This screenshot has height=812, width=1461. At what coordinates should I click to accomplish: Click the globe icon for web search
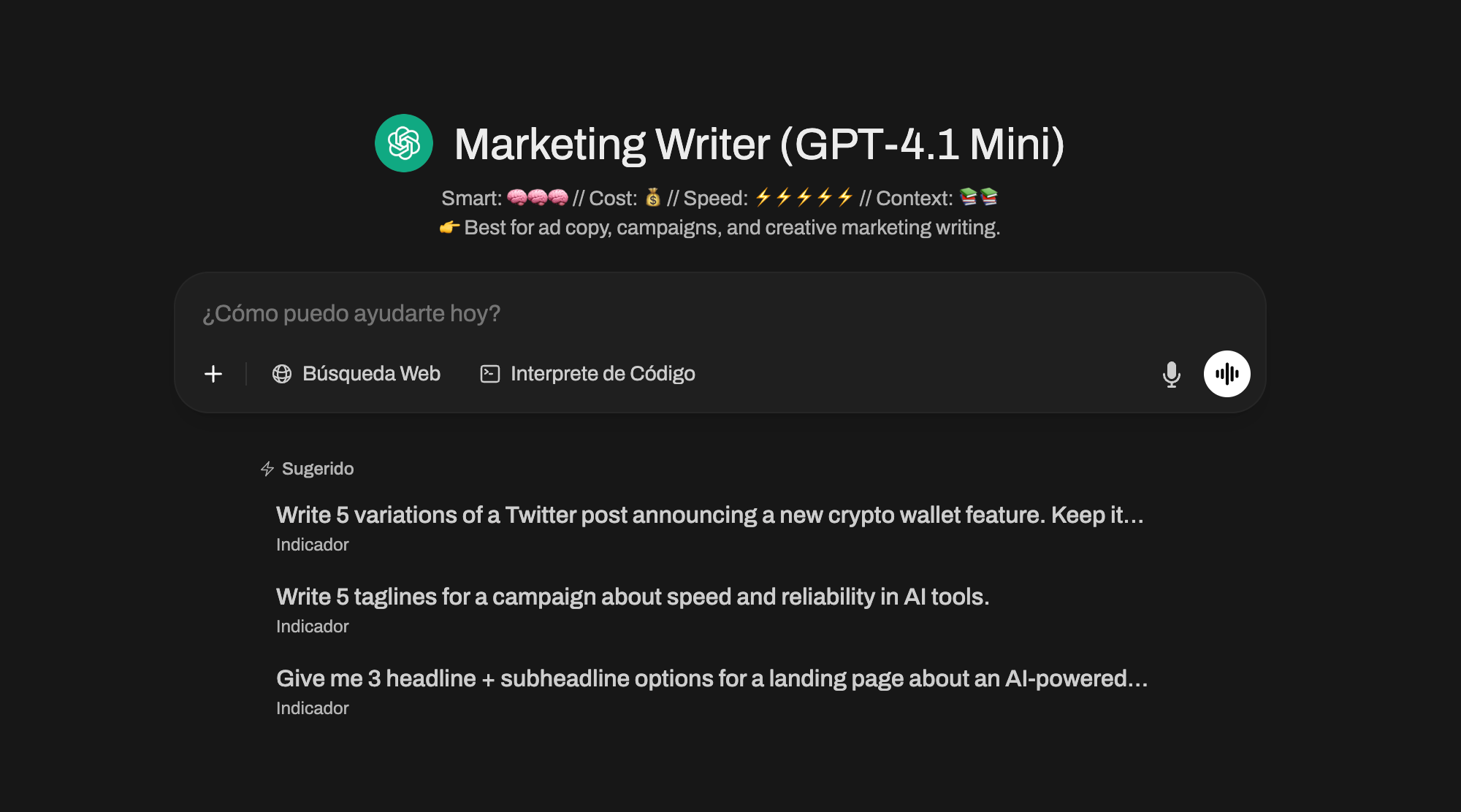click(x=282, y=374)
